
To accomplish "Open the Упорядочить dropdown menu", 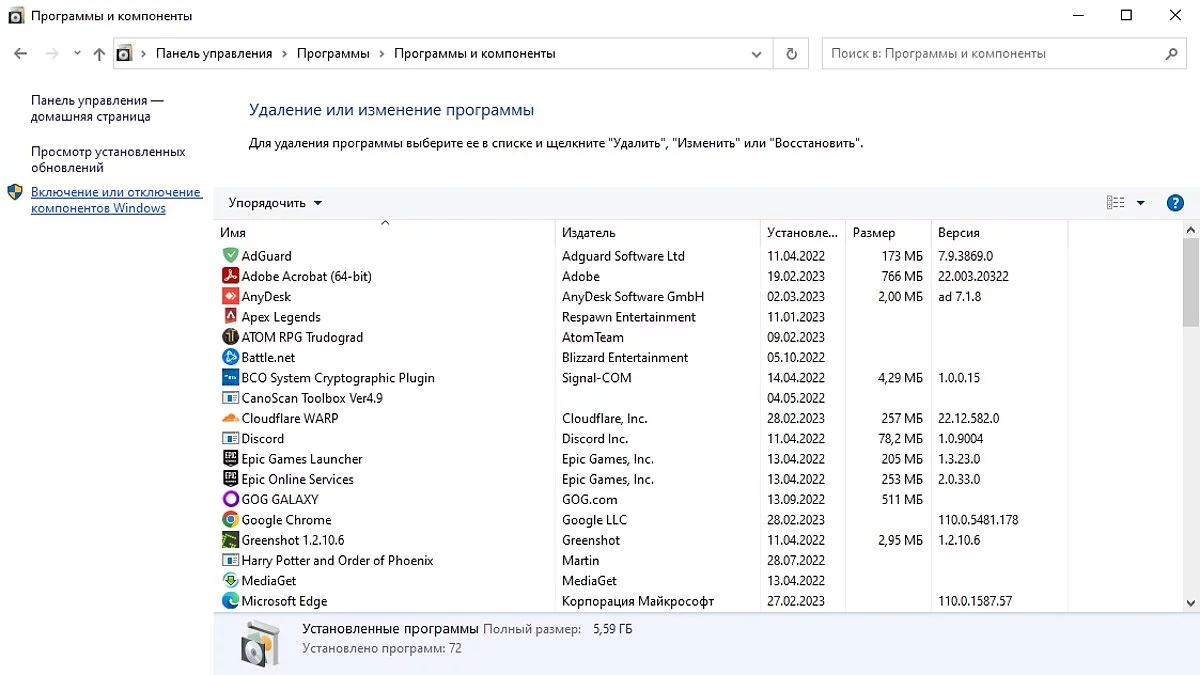I will click(275, 203).
